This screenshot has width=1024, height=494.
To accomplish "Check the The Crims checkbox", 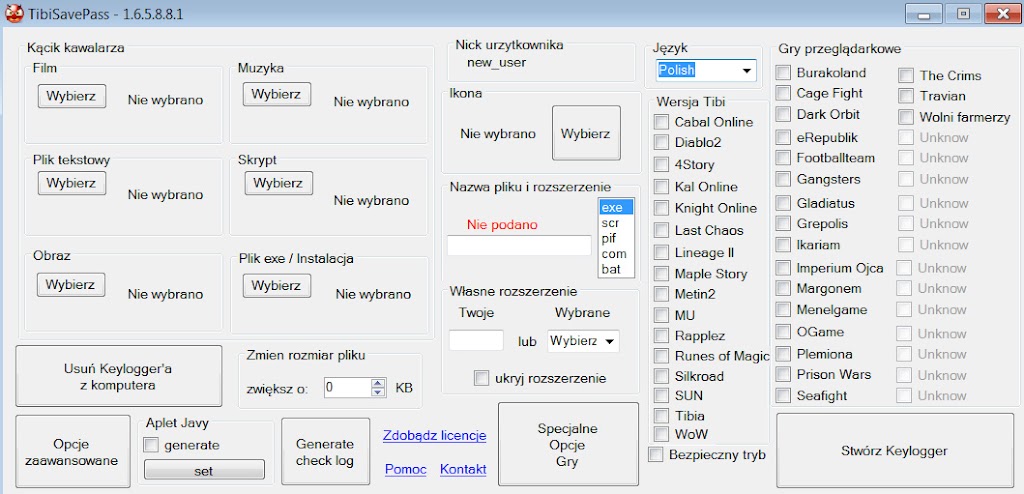I will pos(906,75).
